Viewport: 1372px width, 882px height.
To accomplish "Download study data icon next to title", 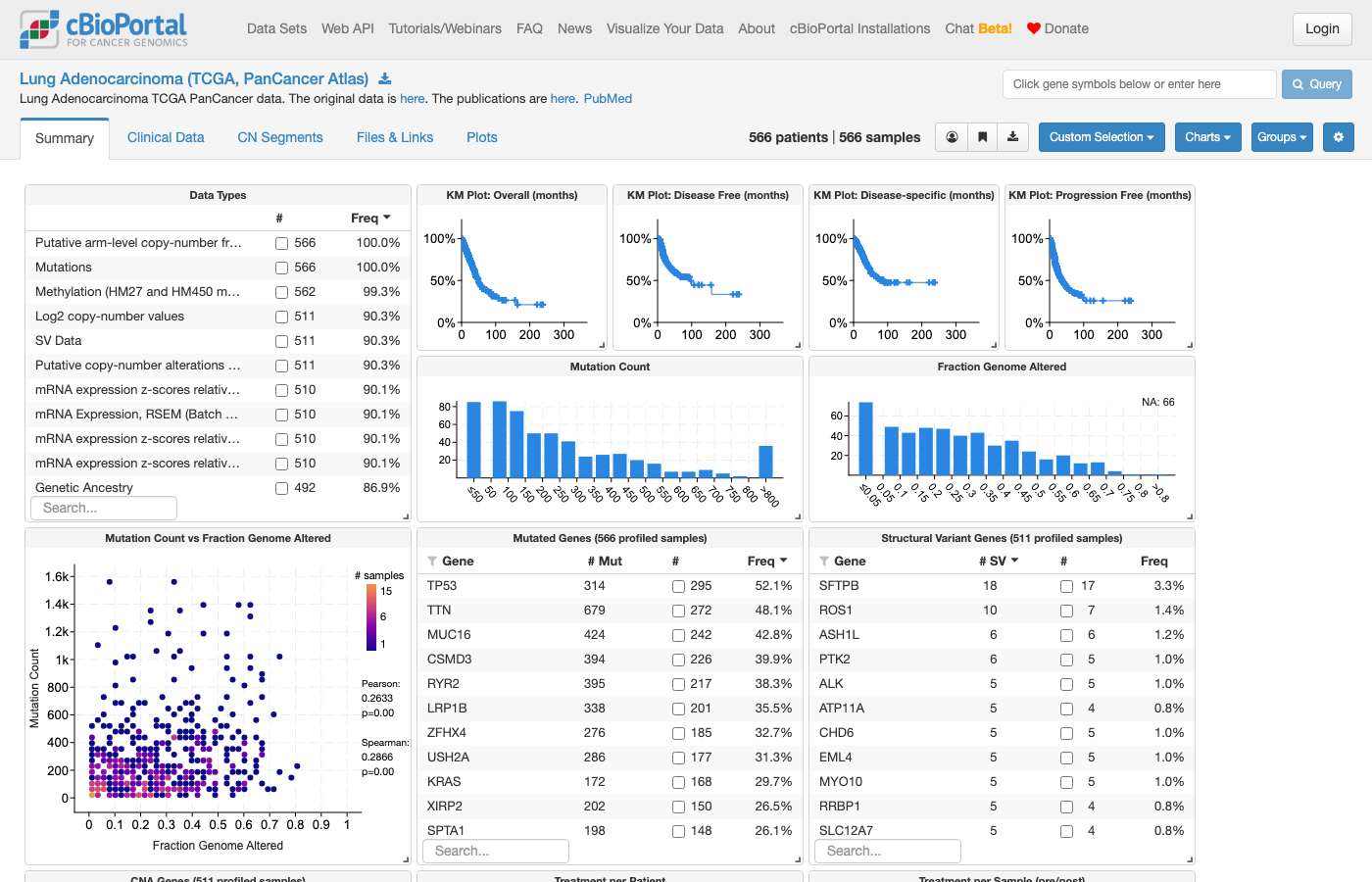I will [385, 79].
